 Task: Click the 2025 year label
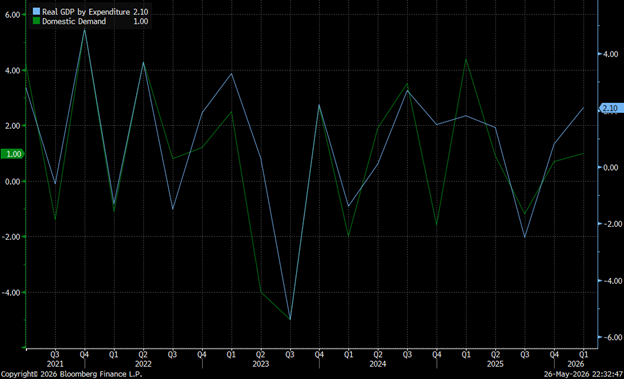(x=495, y=364)
